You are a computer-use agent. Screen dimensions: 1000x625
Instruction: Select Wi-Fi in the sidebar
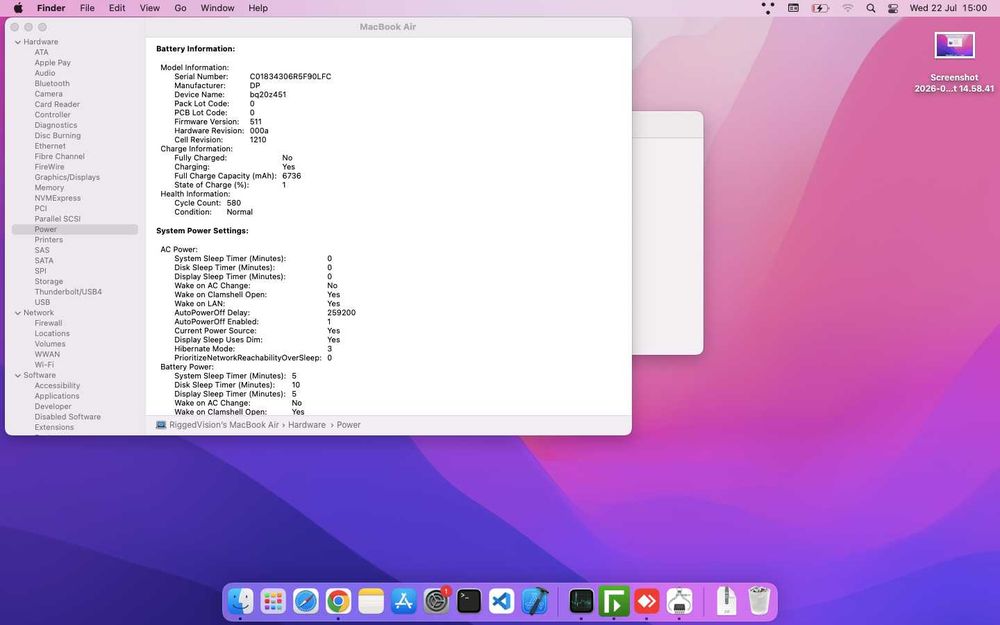pos(44,365)
